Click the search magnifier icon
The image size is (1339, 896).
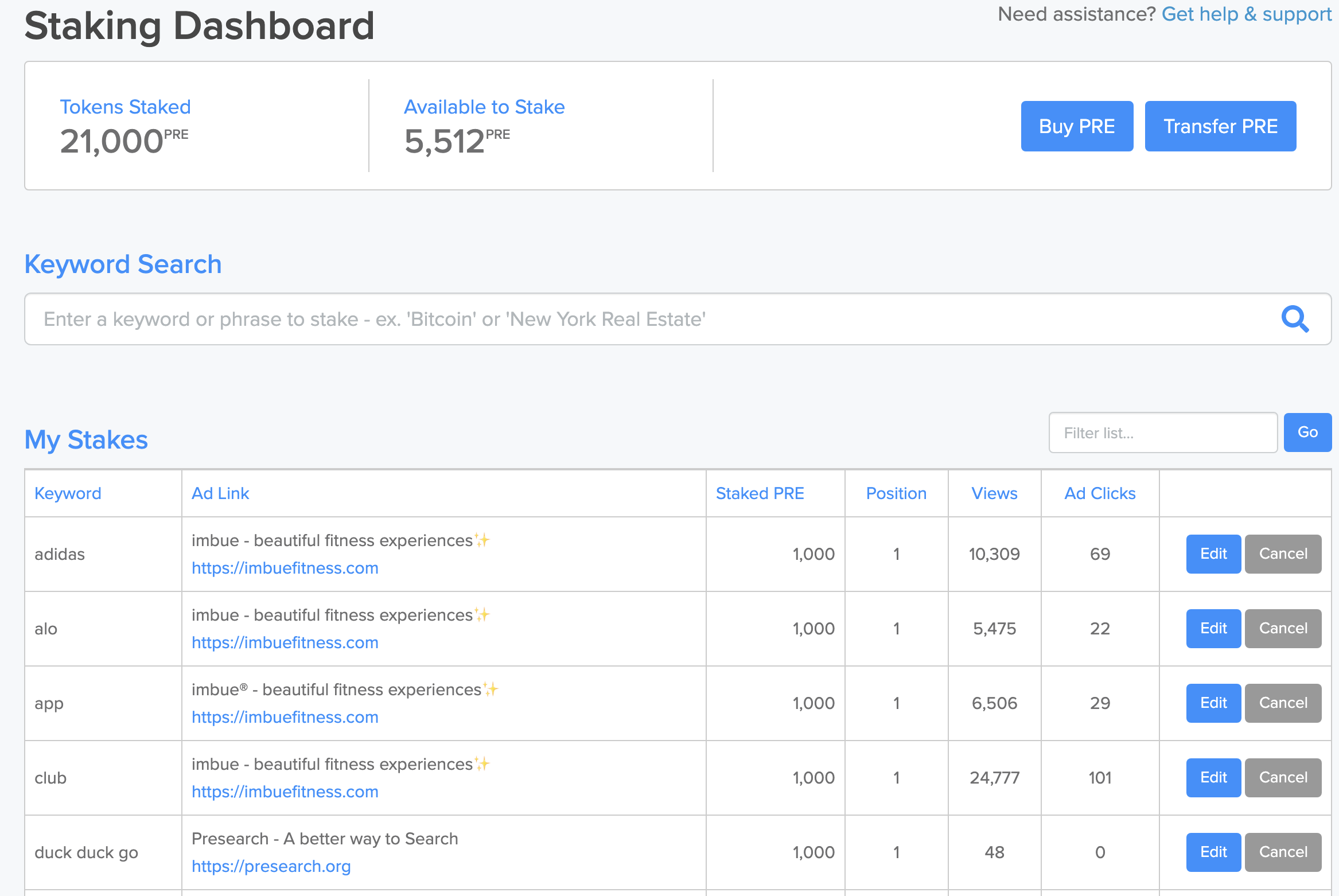coord(1296,319)
